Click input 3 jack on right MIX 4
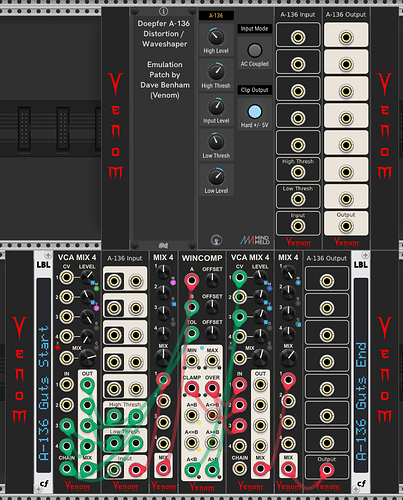The width and height of the screenshot is (403, 500). [x=288, y=422]
